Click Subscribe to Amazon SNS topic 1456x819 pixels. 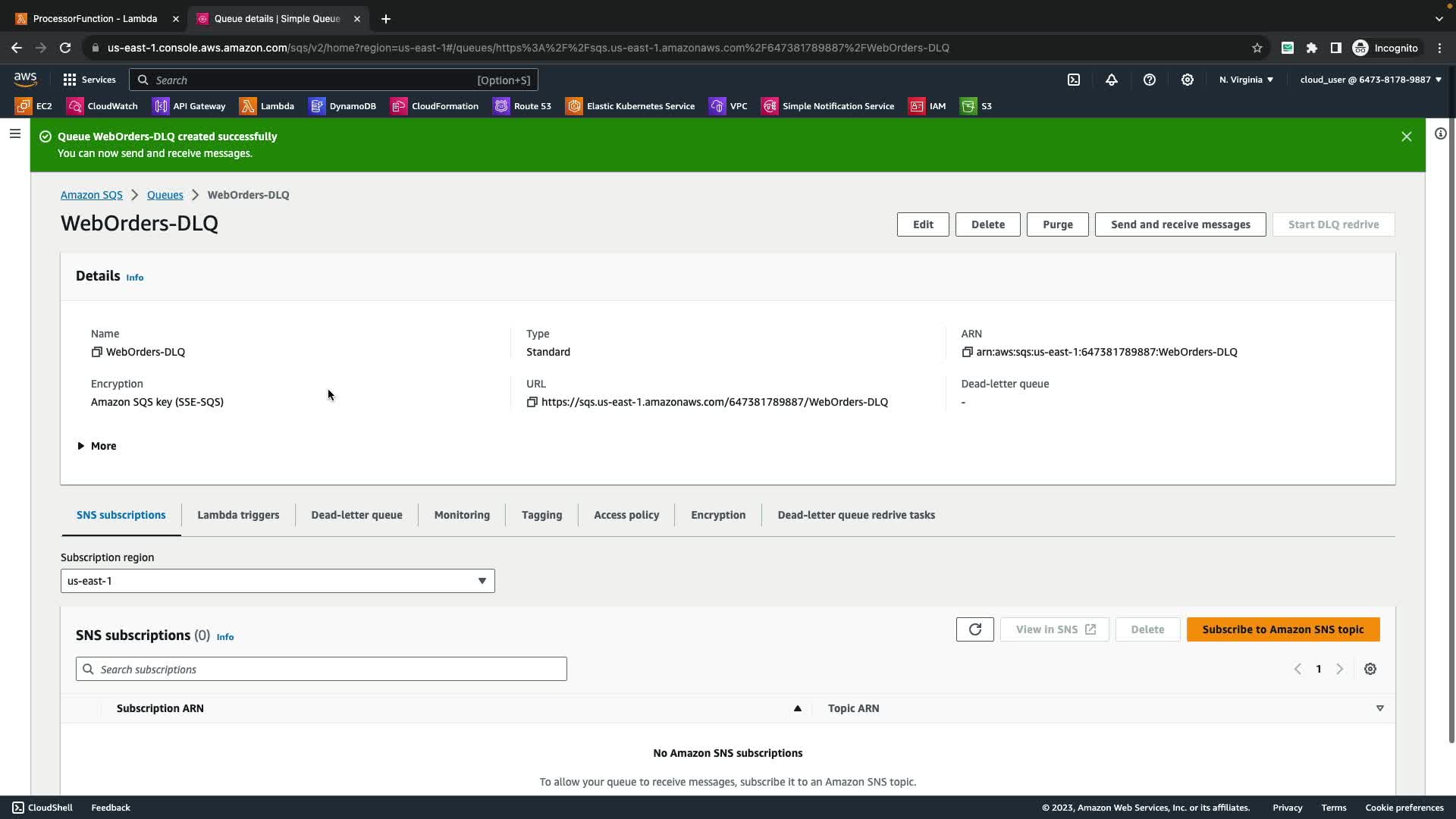coord(1282,629)
